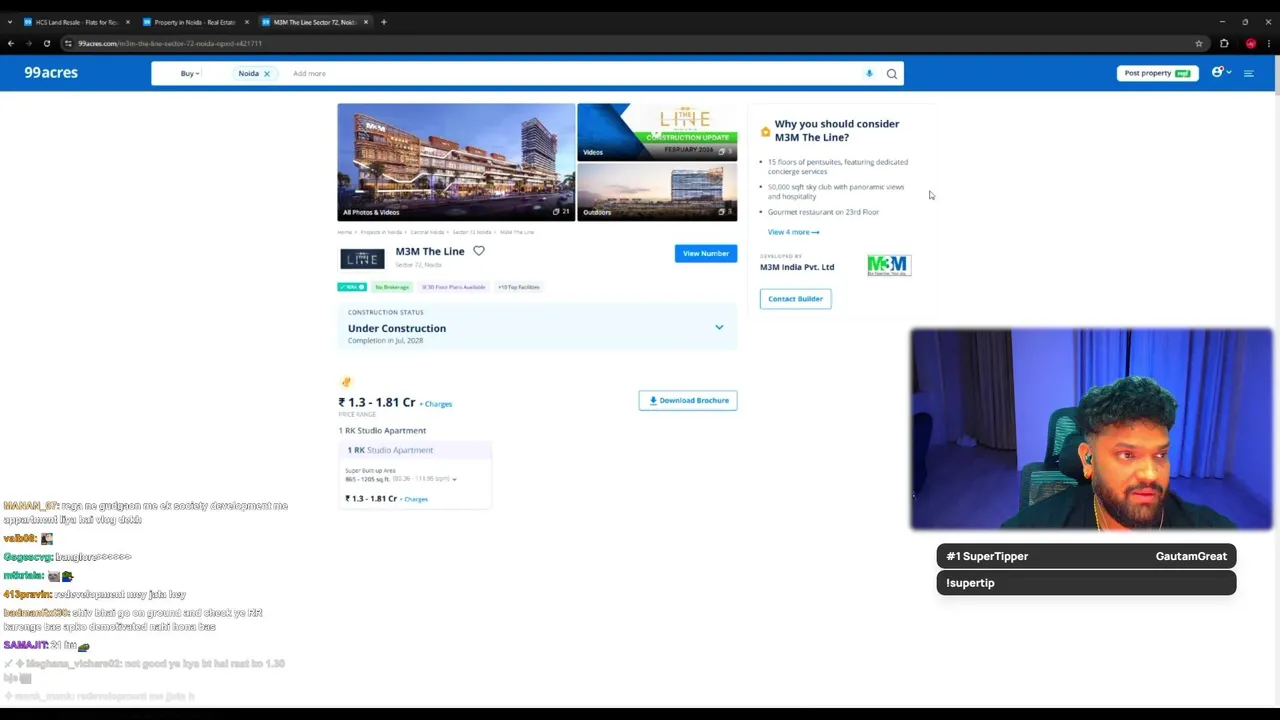Click the No Brokerage tag

392,287
